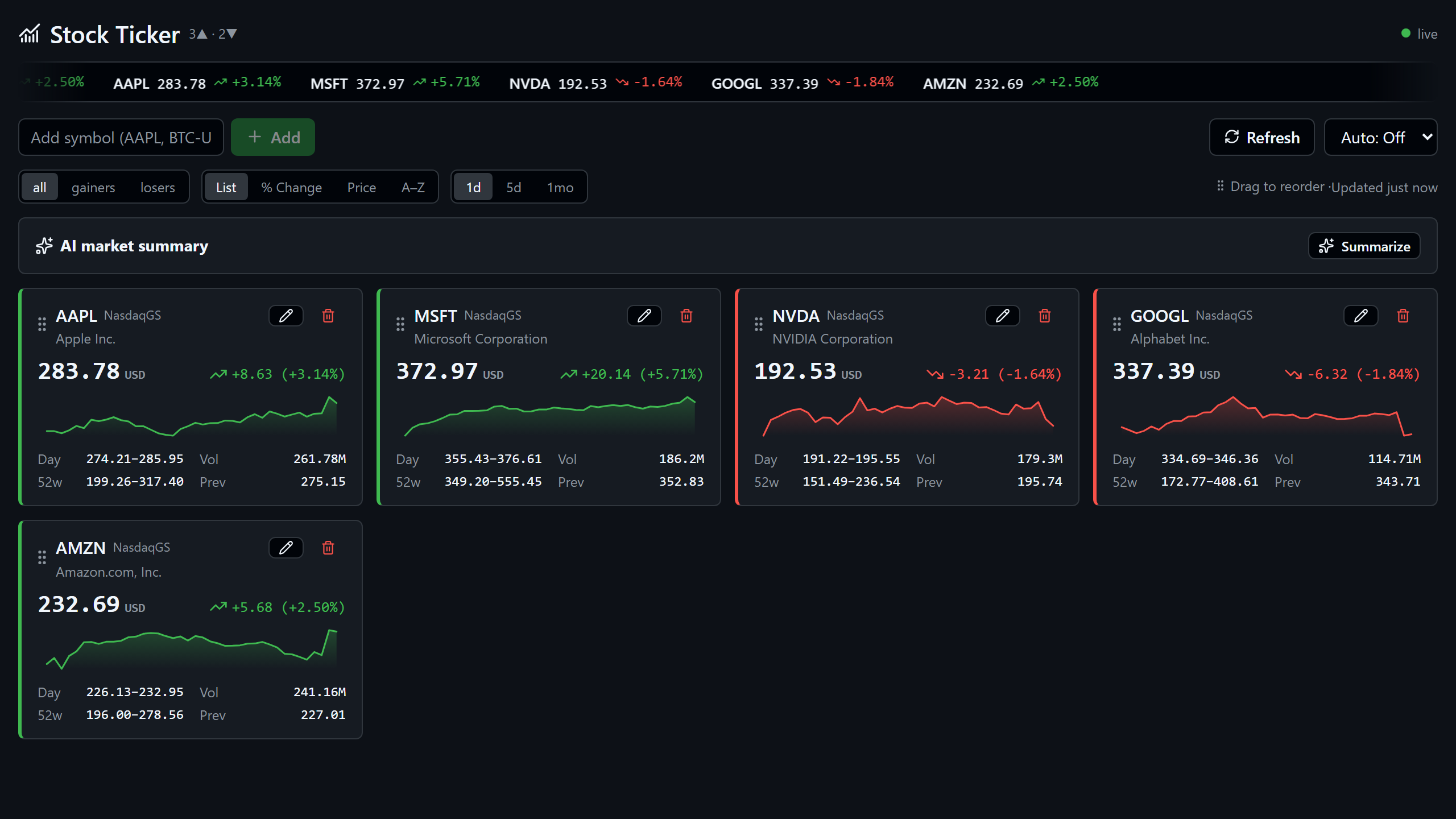The height and width of the screenshot is (819, 1456).
Task: Click the 'Drag to reorder' hint text
Action: (1277, 187)
